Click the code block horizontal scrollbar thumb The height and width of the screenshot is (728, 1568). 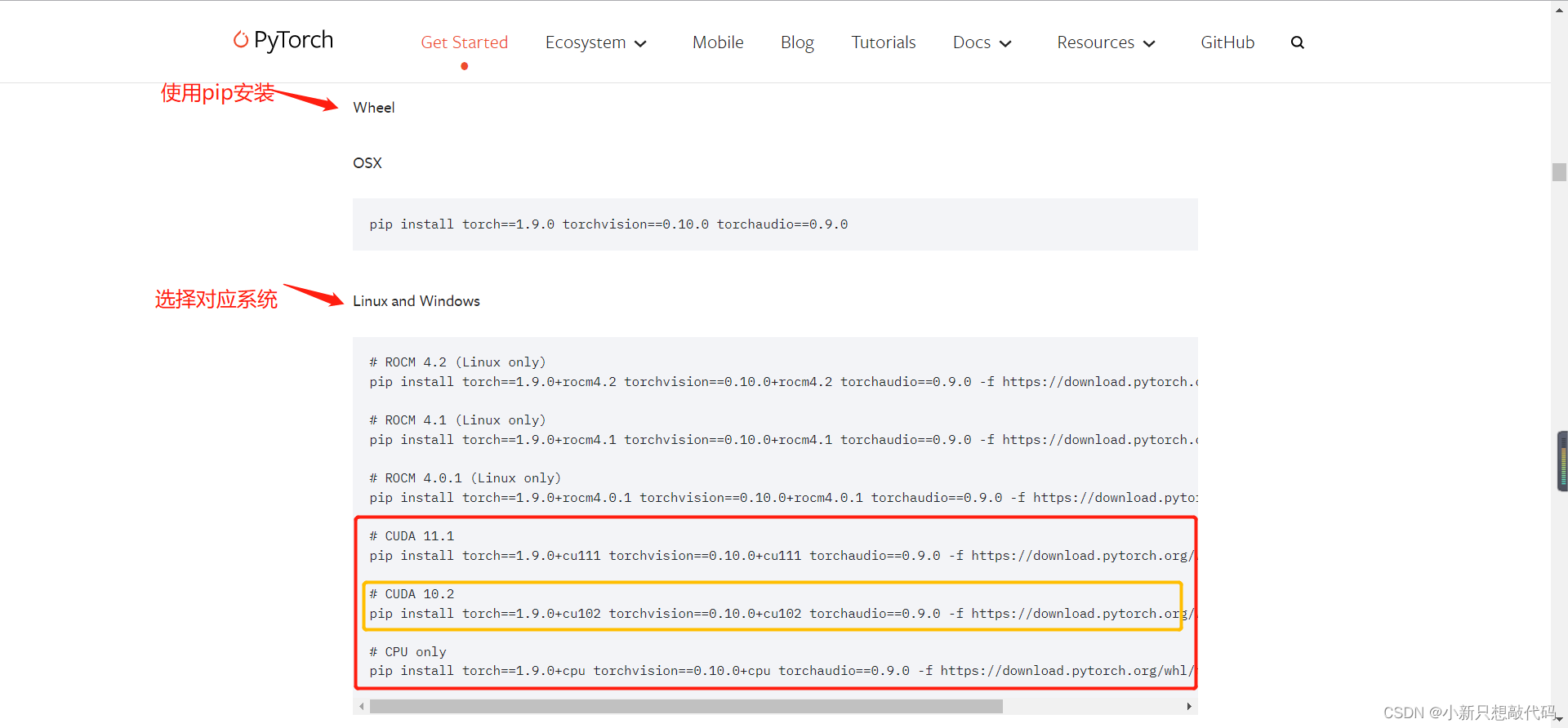pos(686,706)
